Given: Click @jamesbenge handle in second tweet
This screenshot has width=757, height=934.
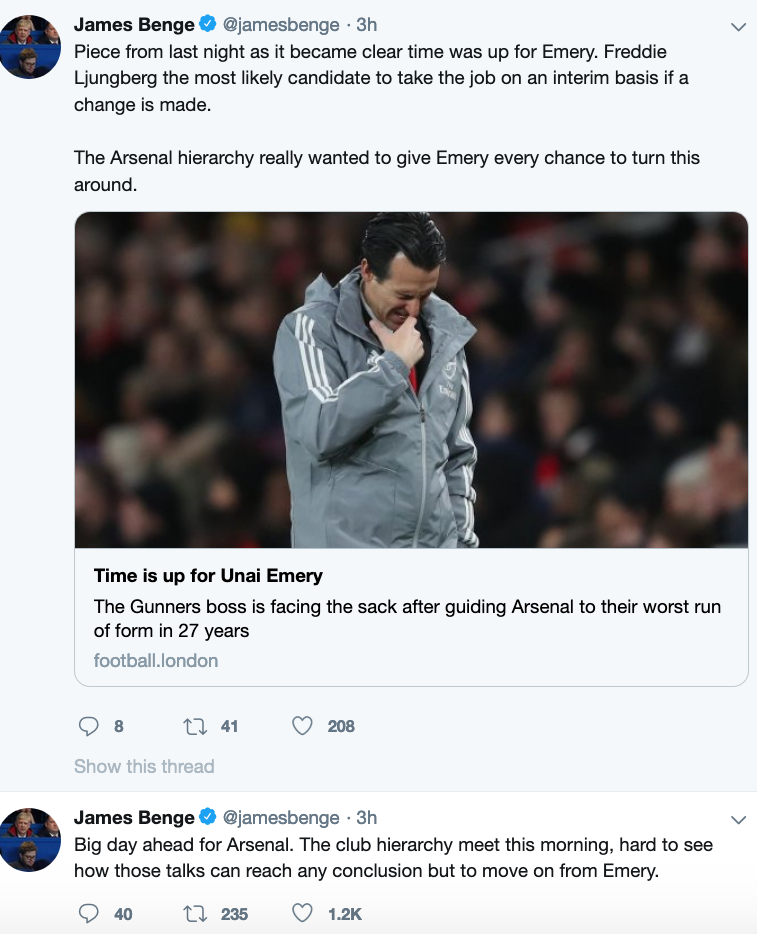Looking at the screenshot, I should tap(281, 818).
